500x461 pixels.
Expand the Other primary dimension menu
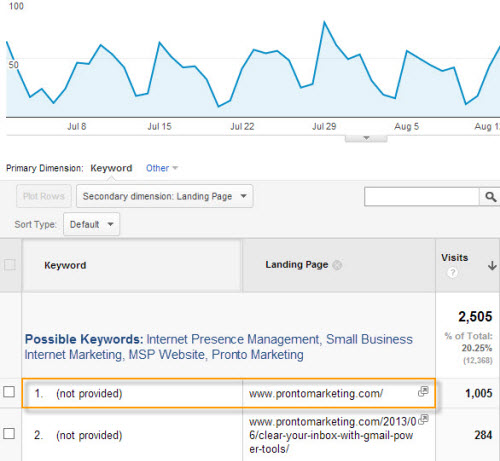coord(162,168)
